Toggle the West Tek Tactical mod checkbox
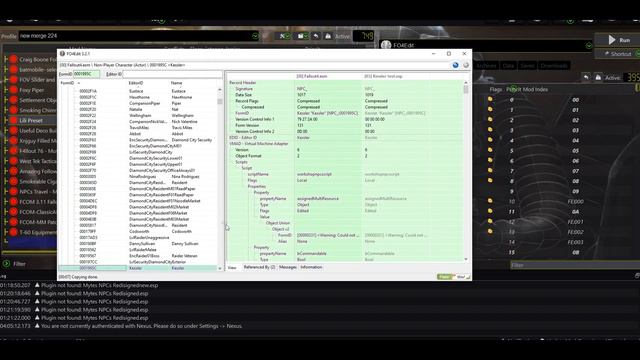 (13, 161)
